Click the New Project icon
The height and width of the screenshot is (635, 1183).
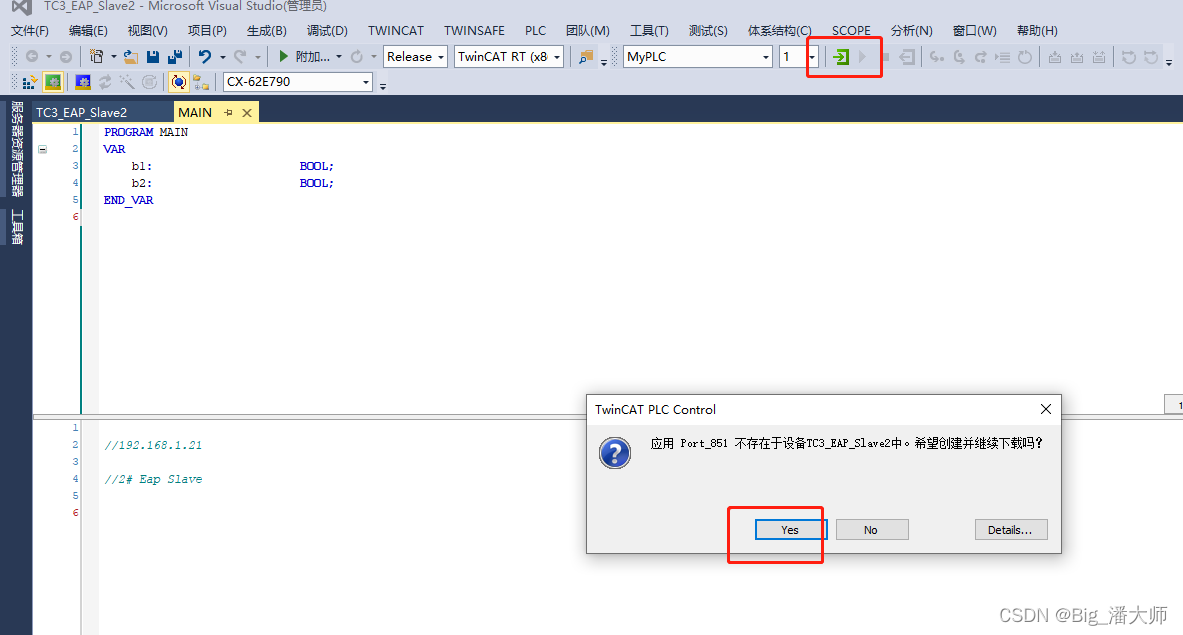click(x=96, y=57)
